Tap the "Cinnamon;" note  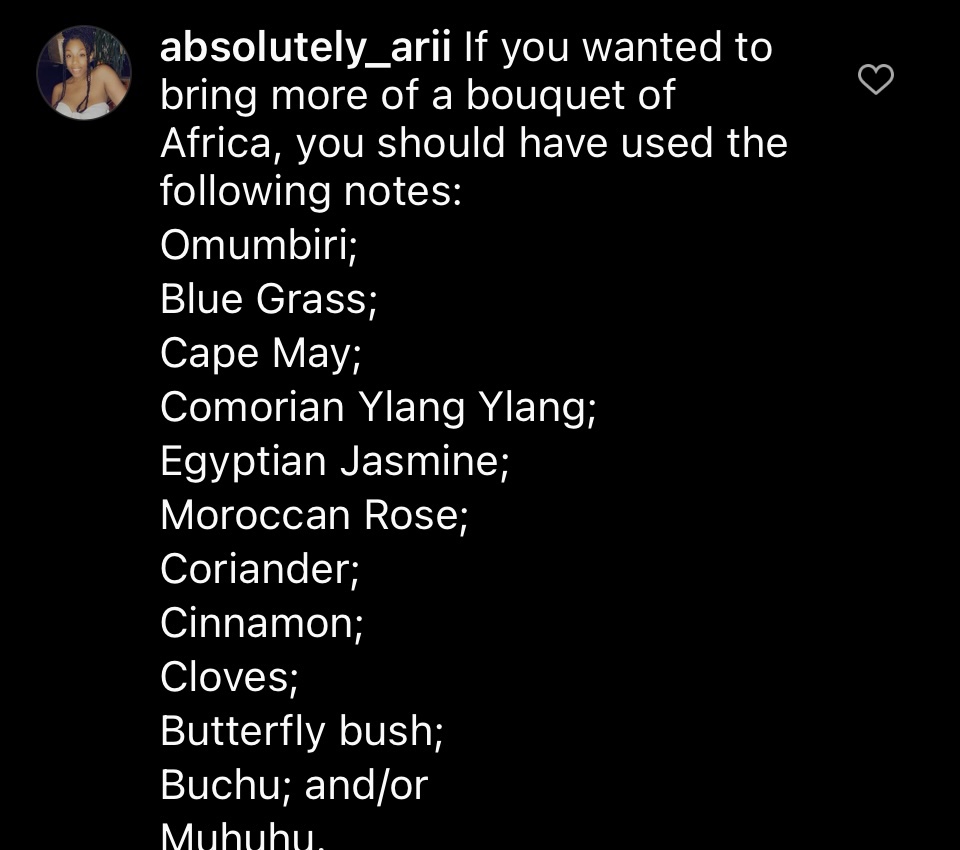pyautogui.click(x=262, y=623)
